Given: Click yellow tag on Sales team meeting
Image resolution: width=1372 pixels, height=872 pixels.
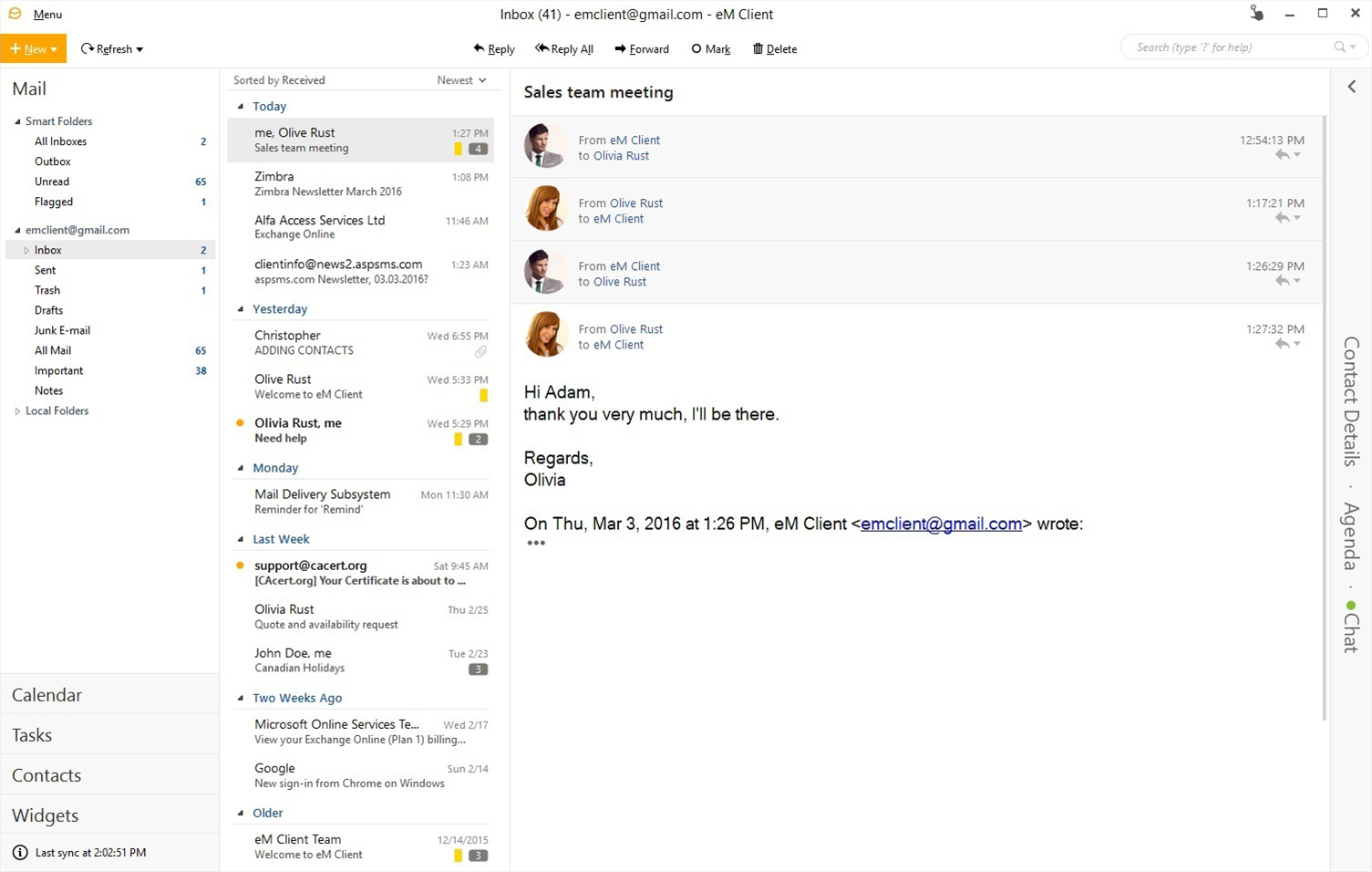Looking at the screenshot, I should 458,149.
